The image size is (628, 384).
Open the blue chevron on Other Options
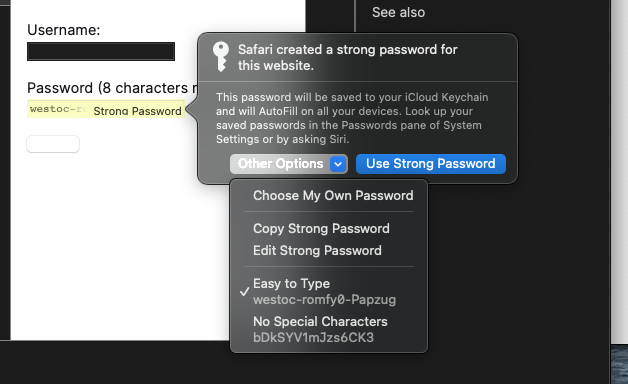pyautogui.click(x=338, y=164)
